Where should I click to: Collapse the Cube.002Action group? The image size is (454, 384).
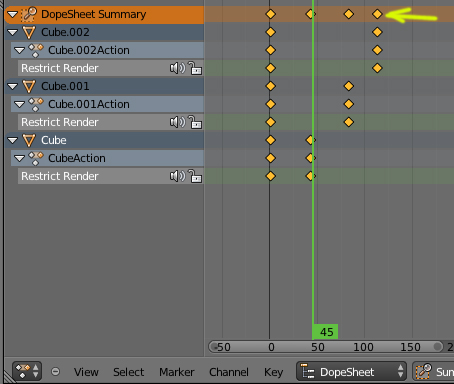(20, 50)
